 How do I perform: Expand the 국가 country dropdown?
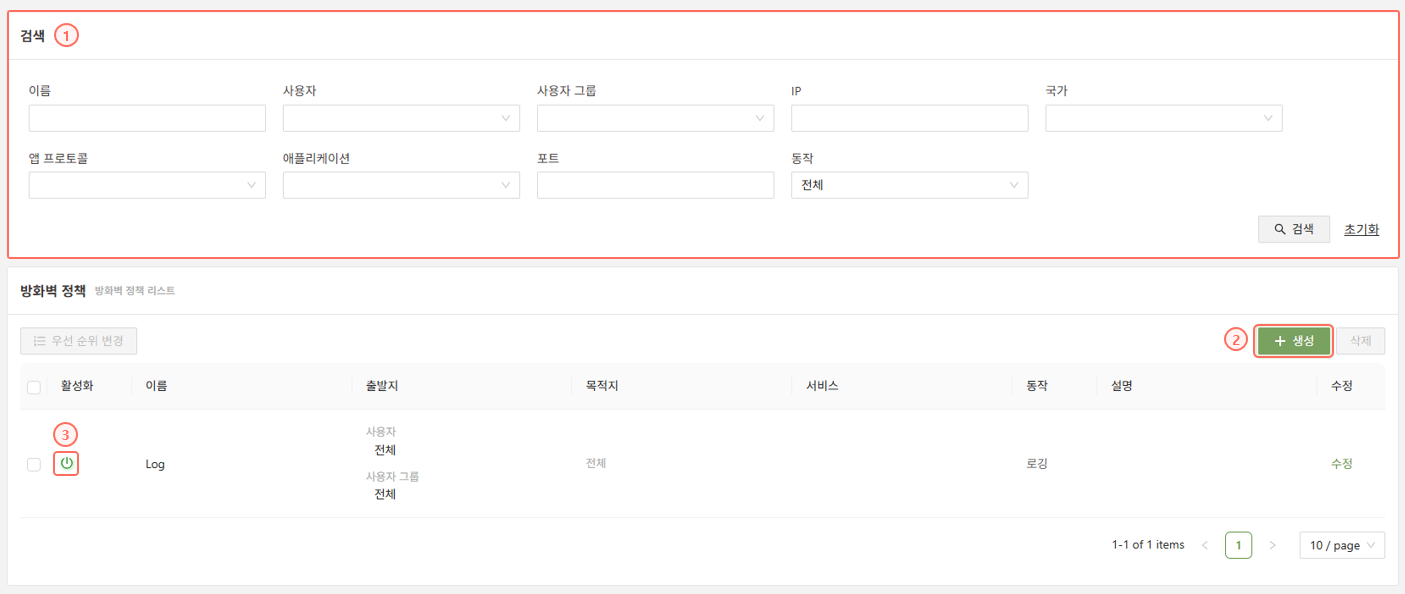1163,119
